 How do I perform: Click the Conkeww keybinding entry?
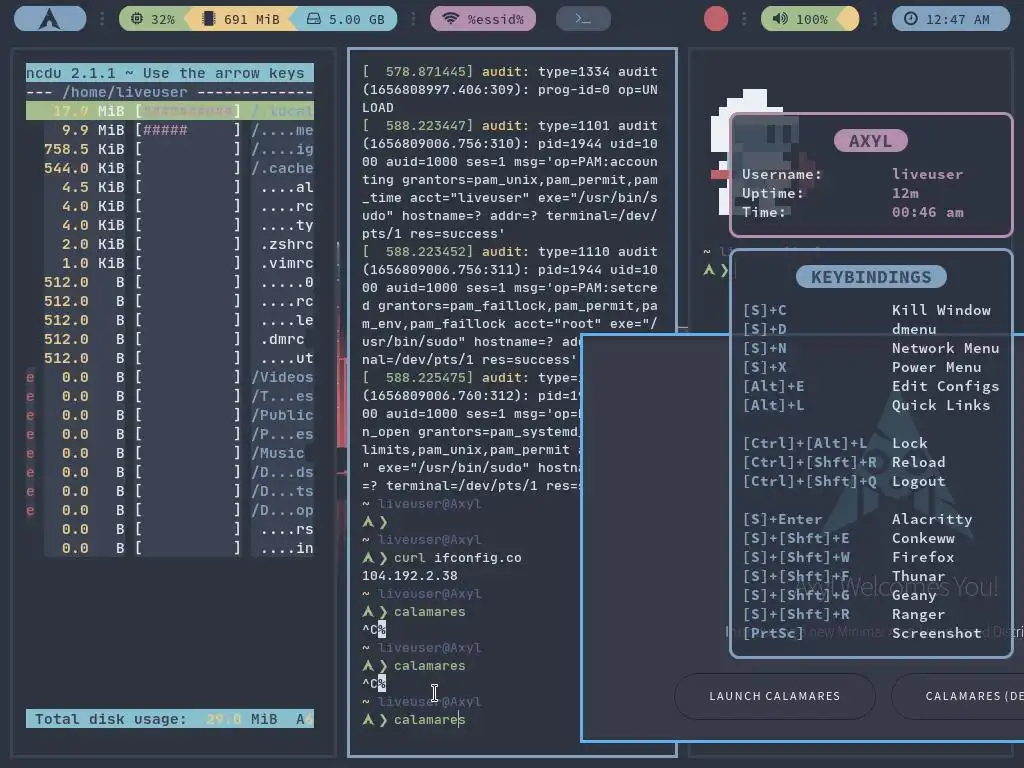point(923,538)
